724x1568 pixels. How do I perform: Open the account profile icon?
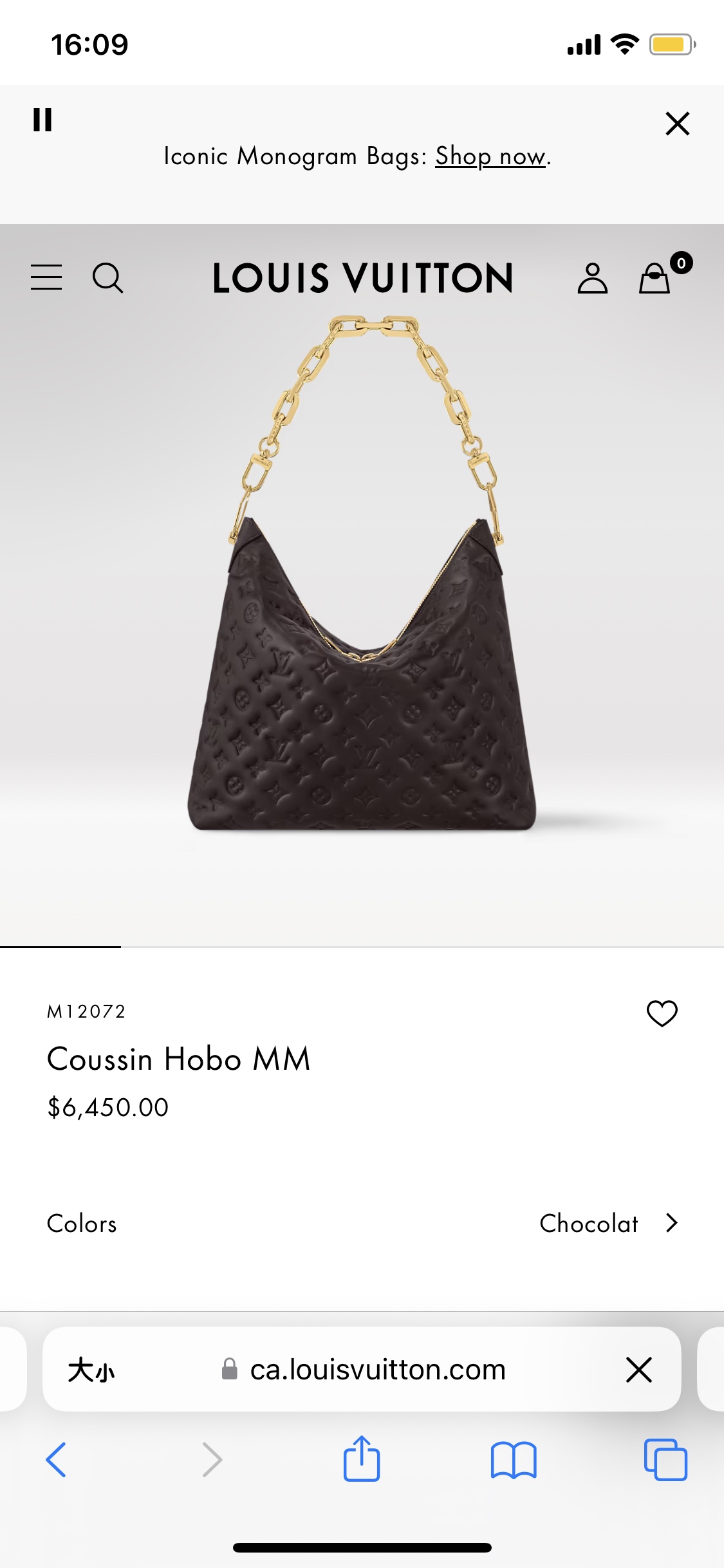(x=592, y=278)
